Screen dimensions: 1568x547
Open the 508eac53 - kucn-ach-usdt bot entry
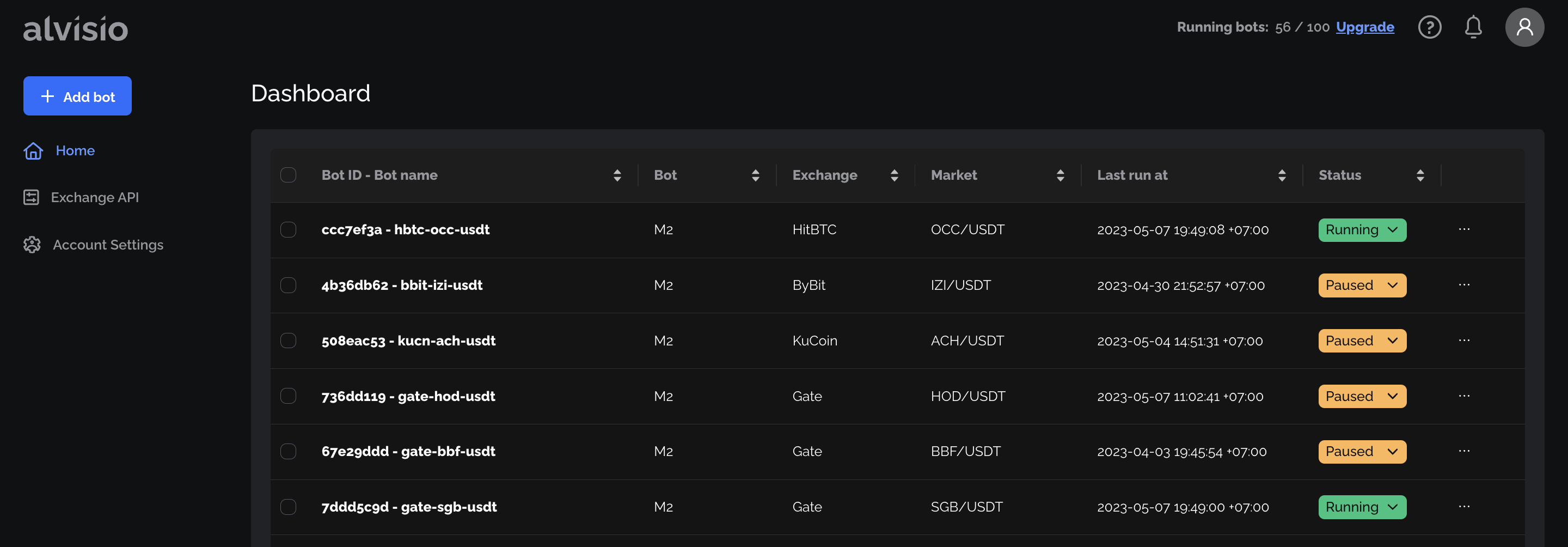coord(408,341)
